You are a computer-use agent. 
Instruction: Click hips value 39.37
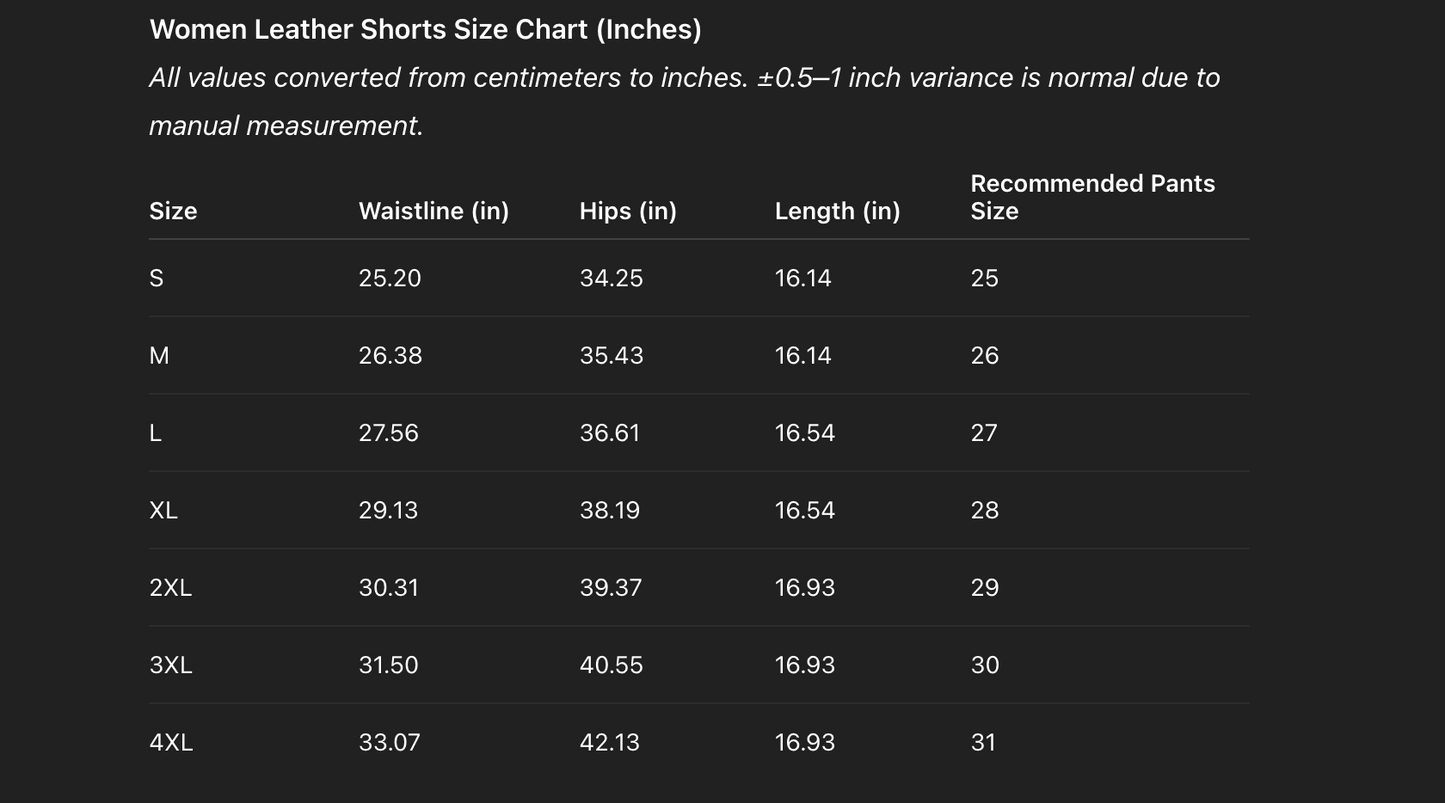[x=610, y=588]
